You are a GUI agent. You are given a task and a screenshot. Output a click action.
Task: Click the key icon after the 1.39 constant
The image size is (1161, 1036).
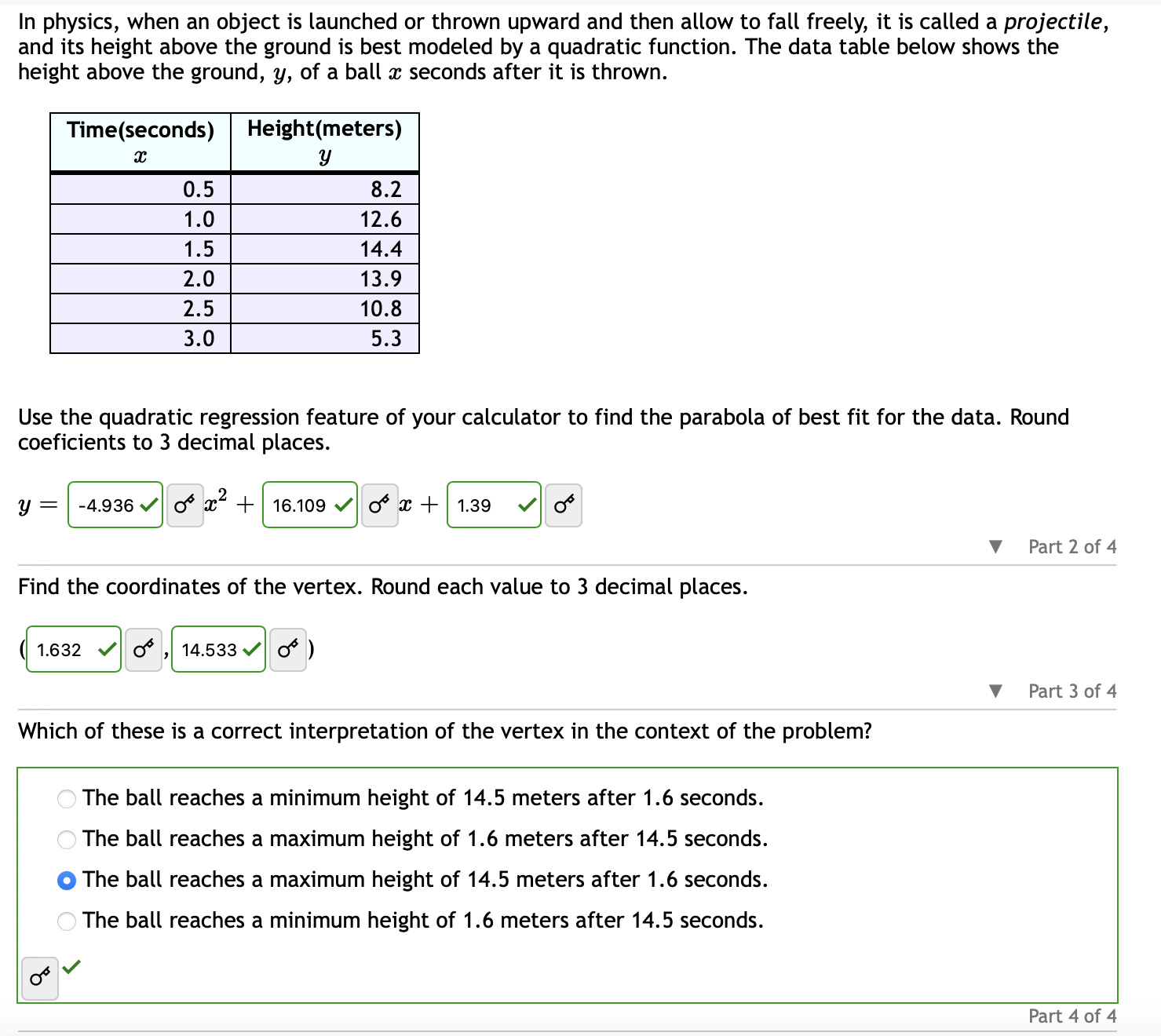pos(563,505)
